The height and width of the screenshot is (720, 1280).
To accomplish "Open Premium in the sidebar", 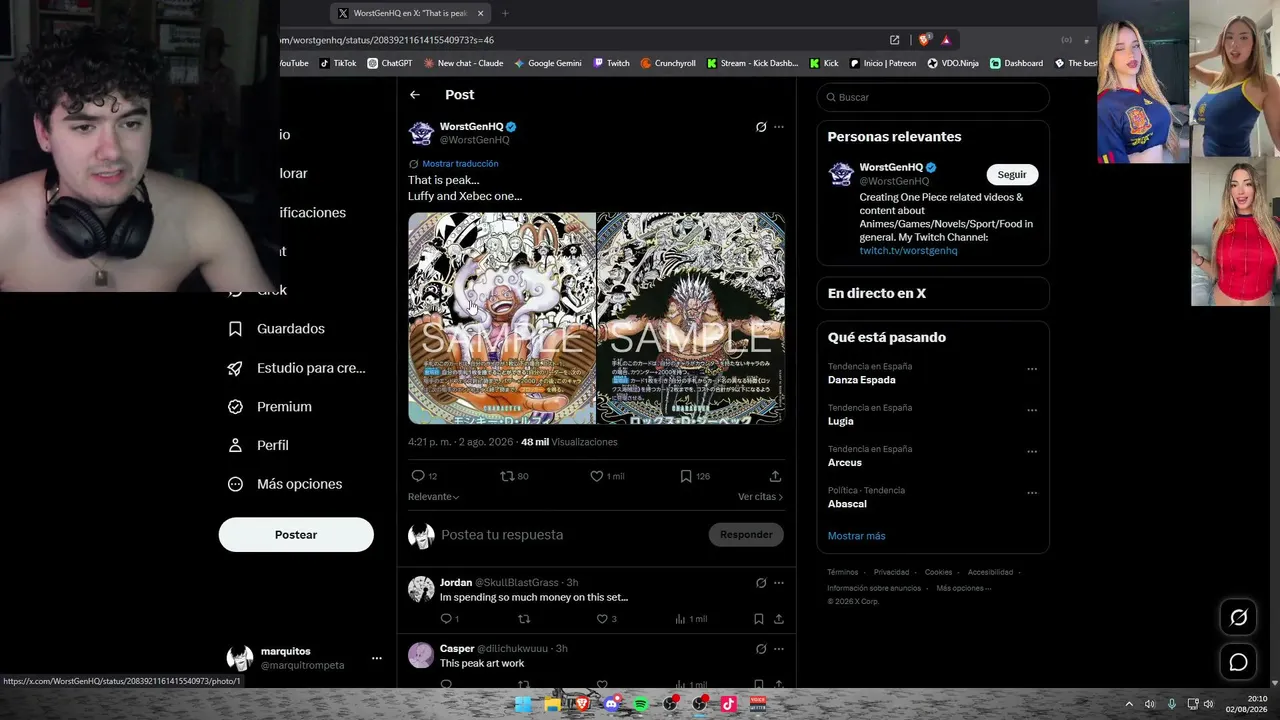I will pos(269,407).
